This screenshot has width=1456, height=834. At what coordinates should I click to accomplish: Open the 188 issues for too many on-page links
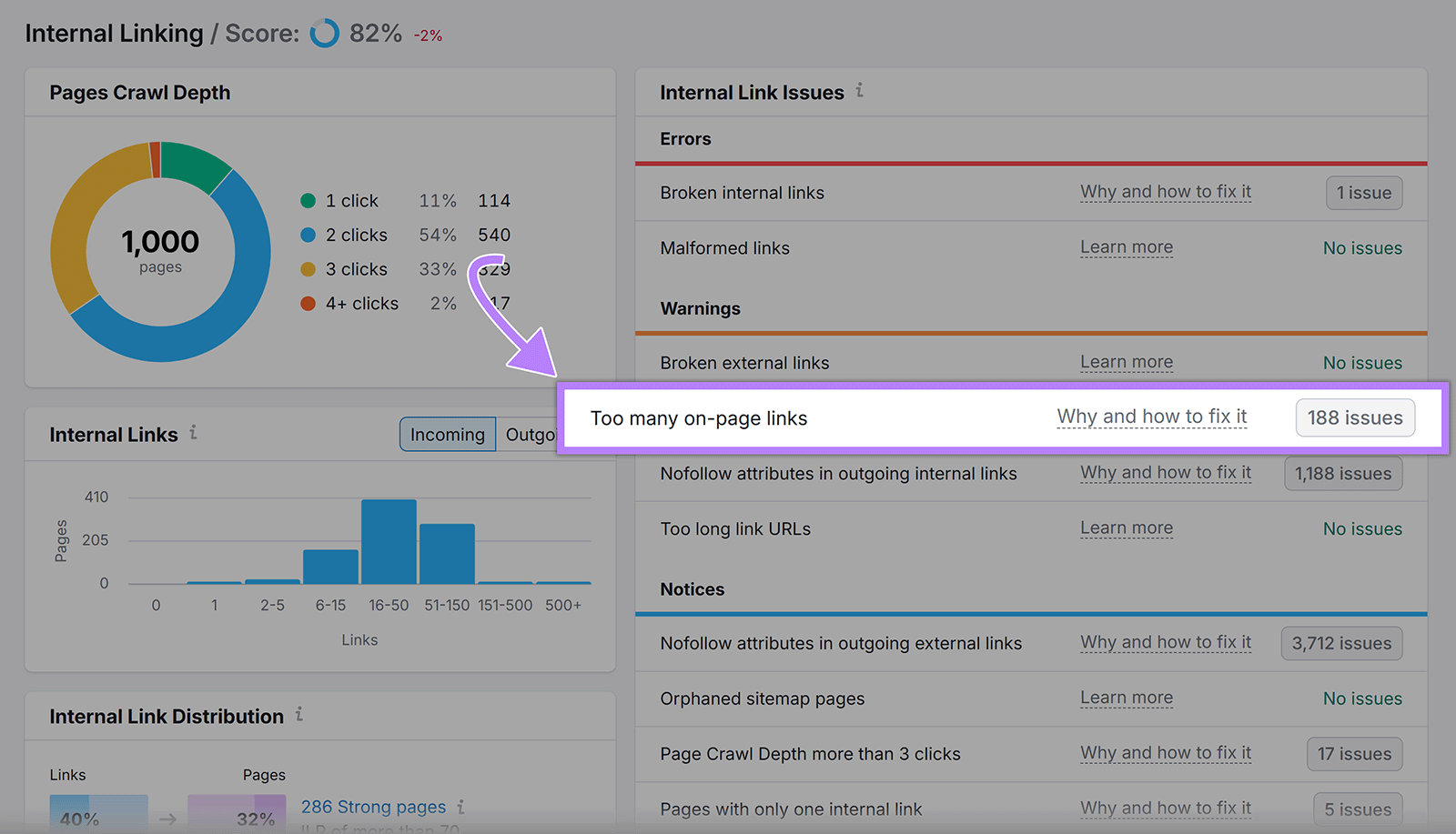coord(1355,417)
